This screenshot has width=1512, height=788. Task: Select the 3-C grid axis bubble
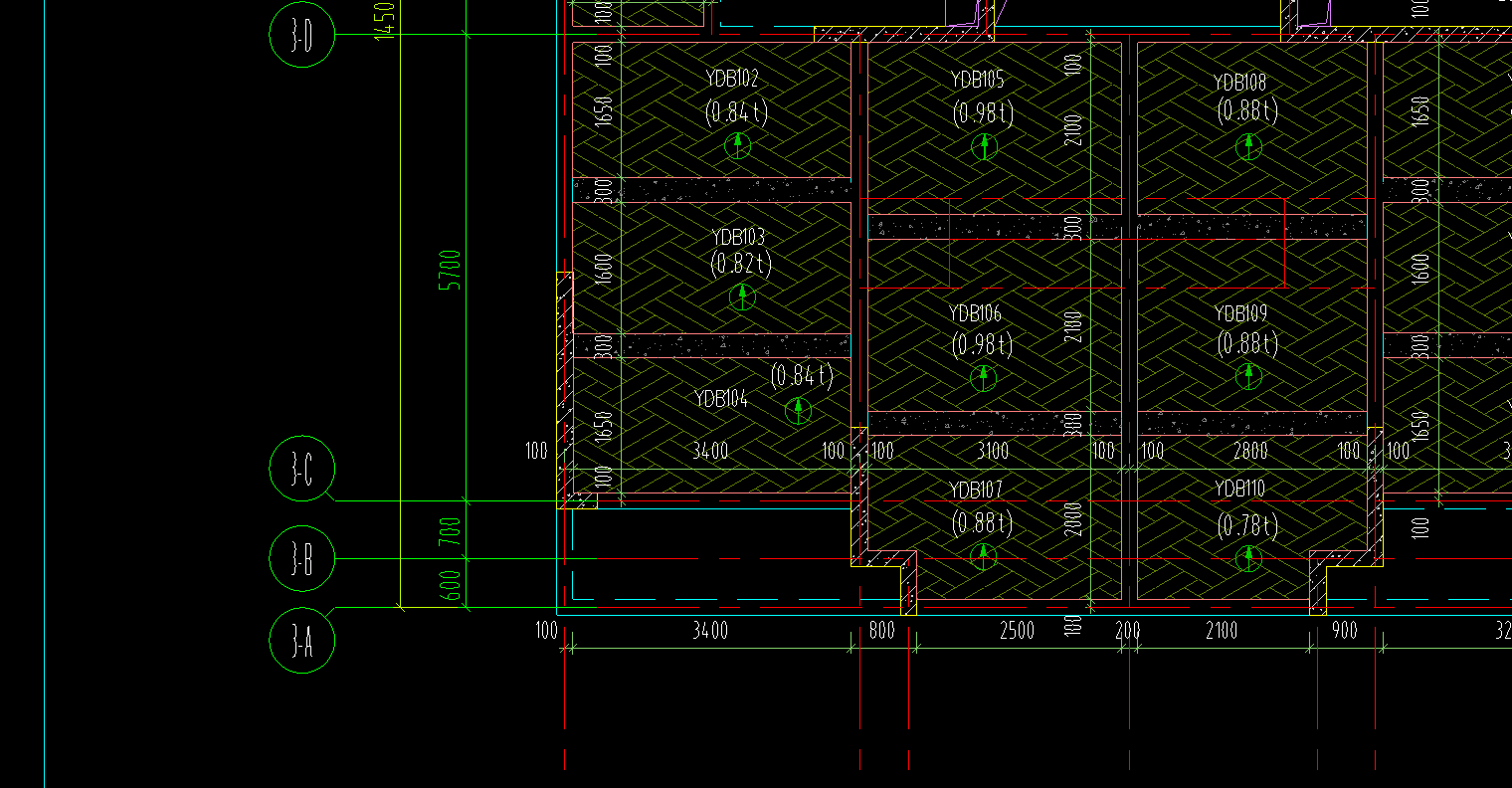tap(302, 469)
